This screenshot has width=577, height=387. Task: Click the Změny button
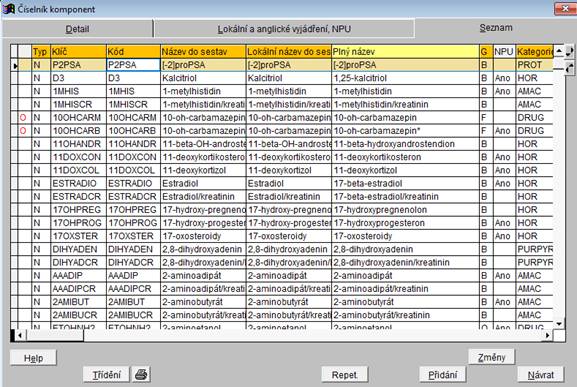[492, 357]
